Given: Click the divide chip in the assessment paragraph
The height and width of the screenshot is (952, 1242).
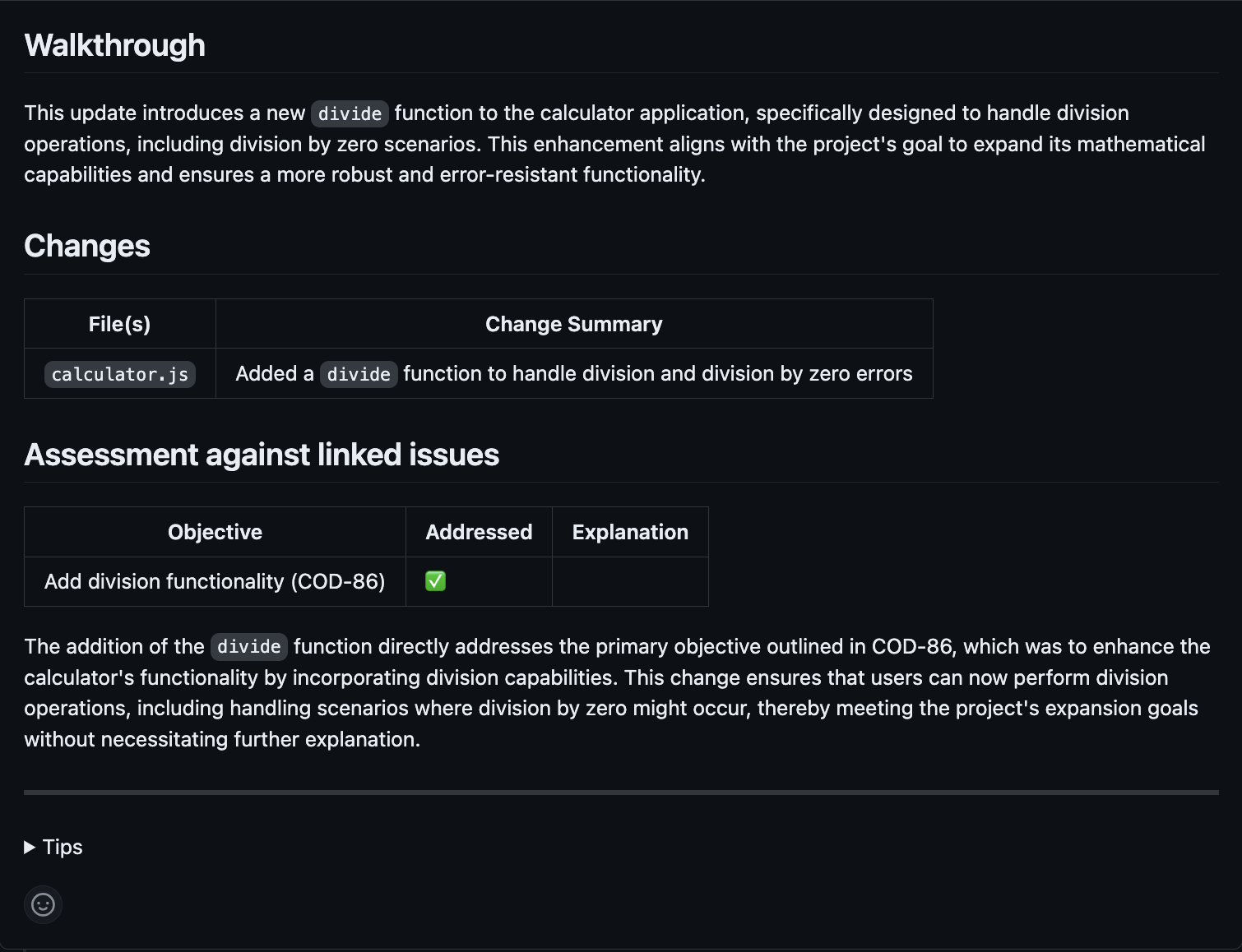Looking at the screenshot, I should coord(249,647).
